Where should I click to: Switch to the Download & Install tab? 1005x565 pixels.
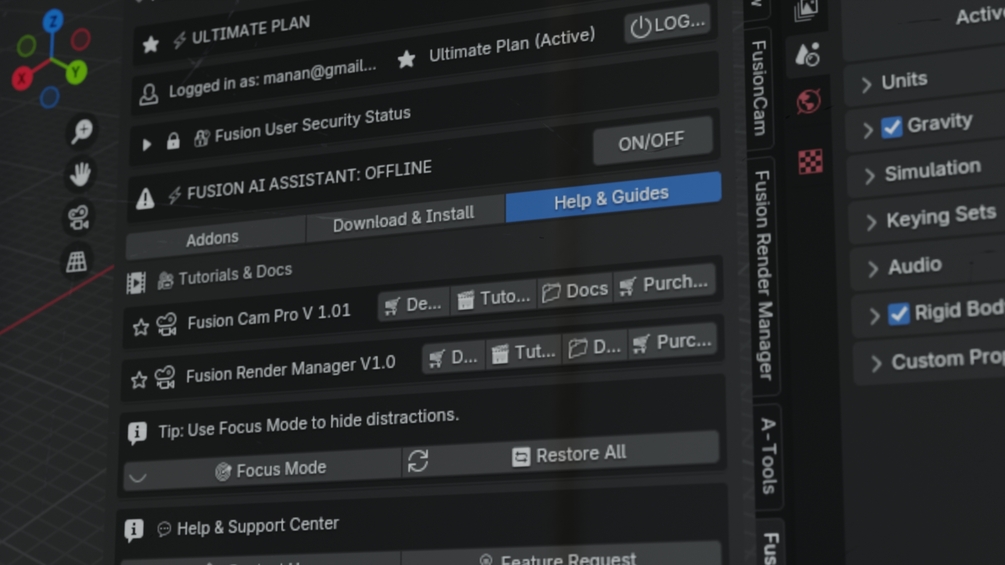pyautogui.click(x=404, y=218)
